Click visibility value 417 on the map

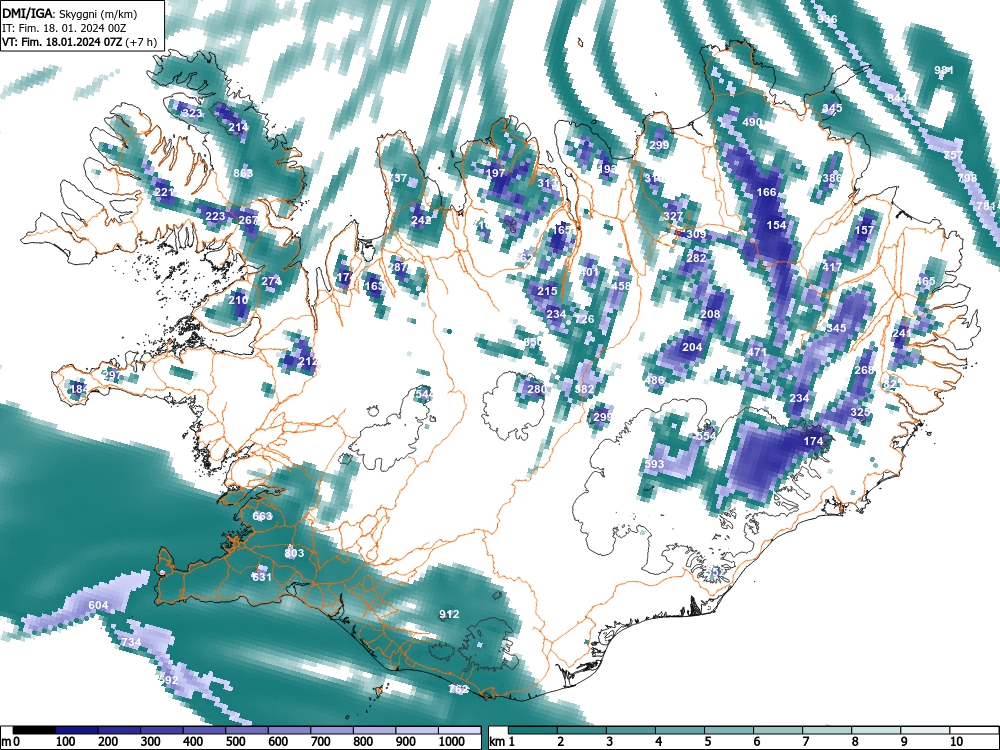(832, 267)
